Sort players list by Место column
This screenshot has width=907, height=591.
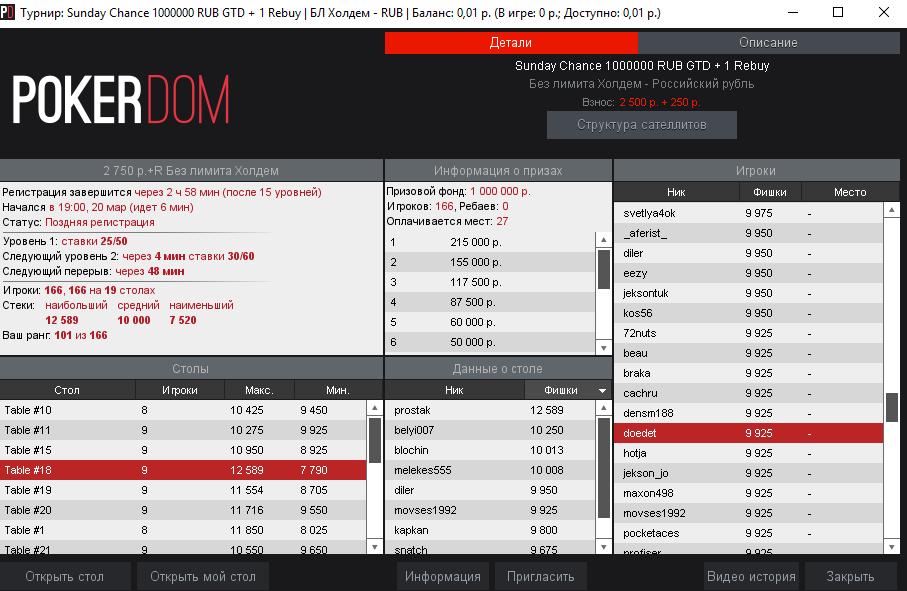pyautogui.click(x=850, y=193)
